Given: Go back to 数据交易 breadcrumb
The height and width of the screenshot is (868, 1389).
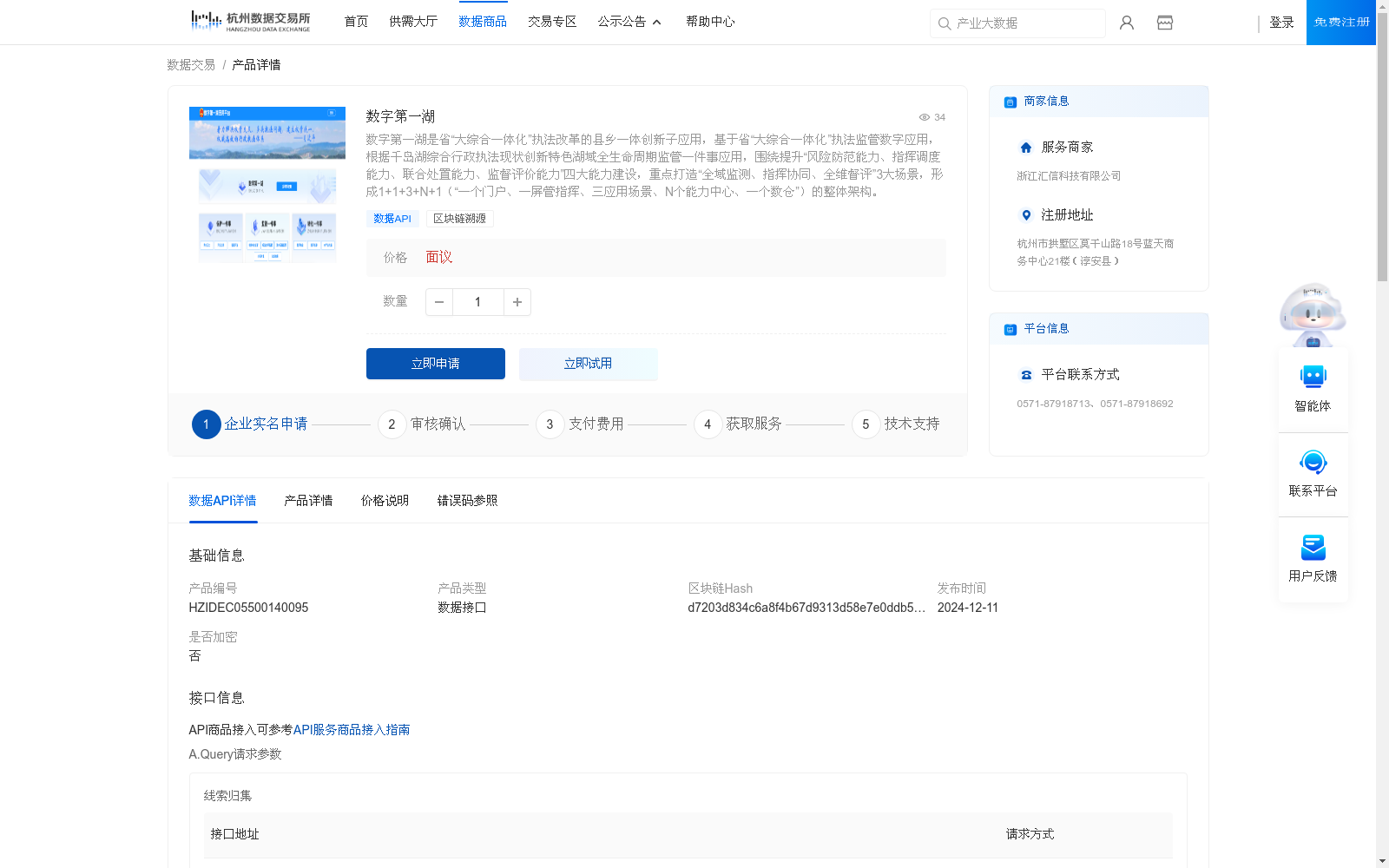Looking at the screenshot, I should [191, 65].
